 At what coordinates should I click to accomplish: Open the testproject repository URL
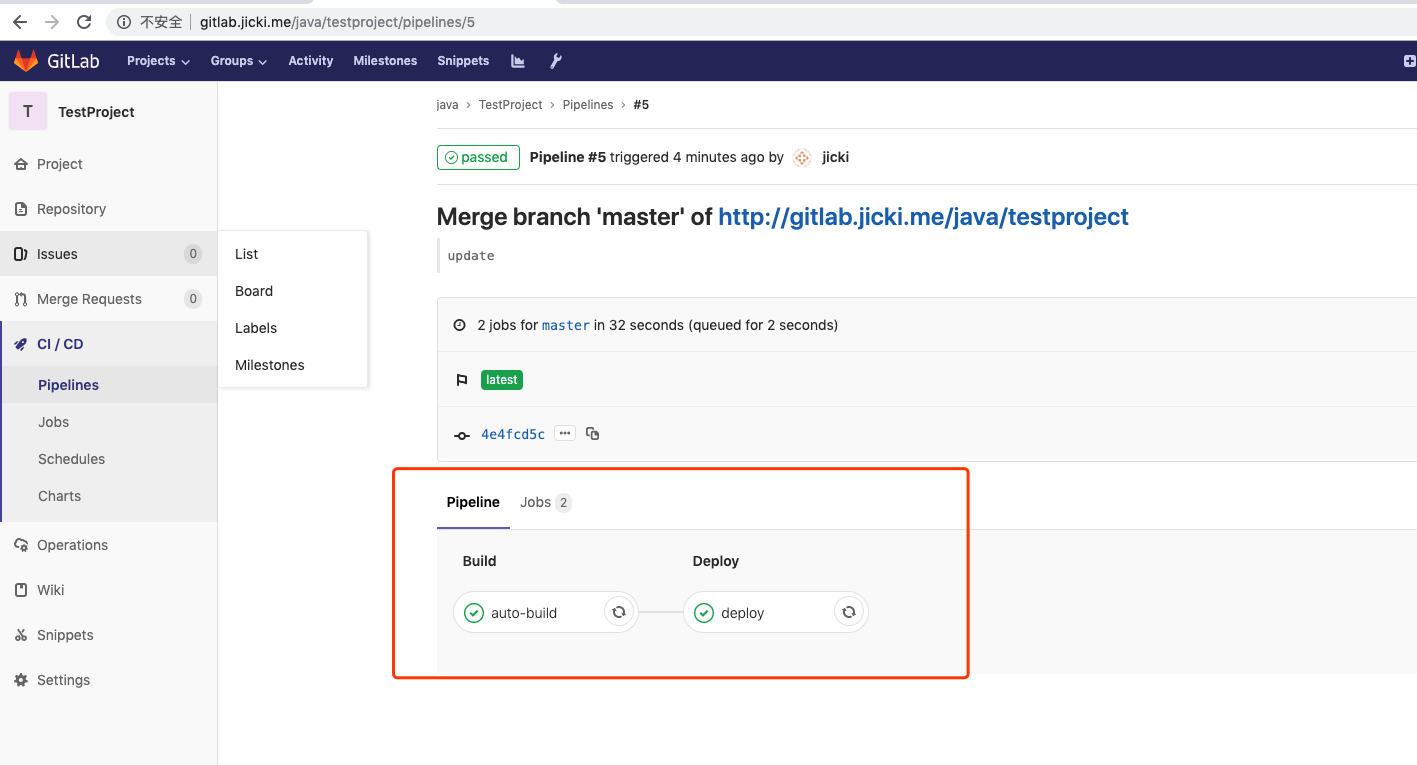pyautogui.click(x=923, y=216)
